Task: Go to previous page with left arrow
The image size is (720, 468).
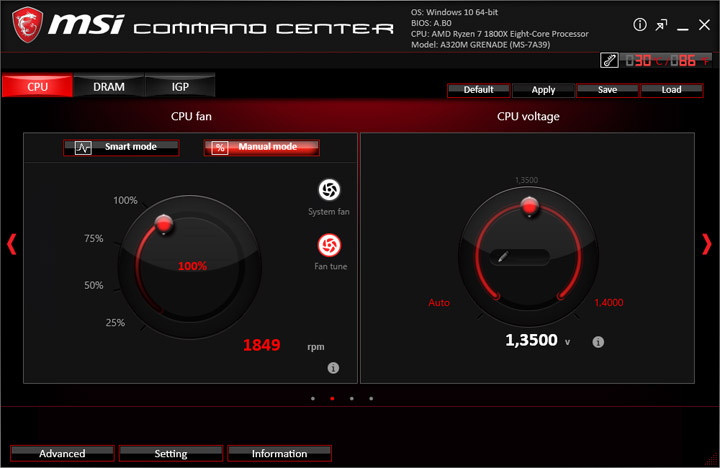Action: pyautogui.click(x=12, y=244)
